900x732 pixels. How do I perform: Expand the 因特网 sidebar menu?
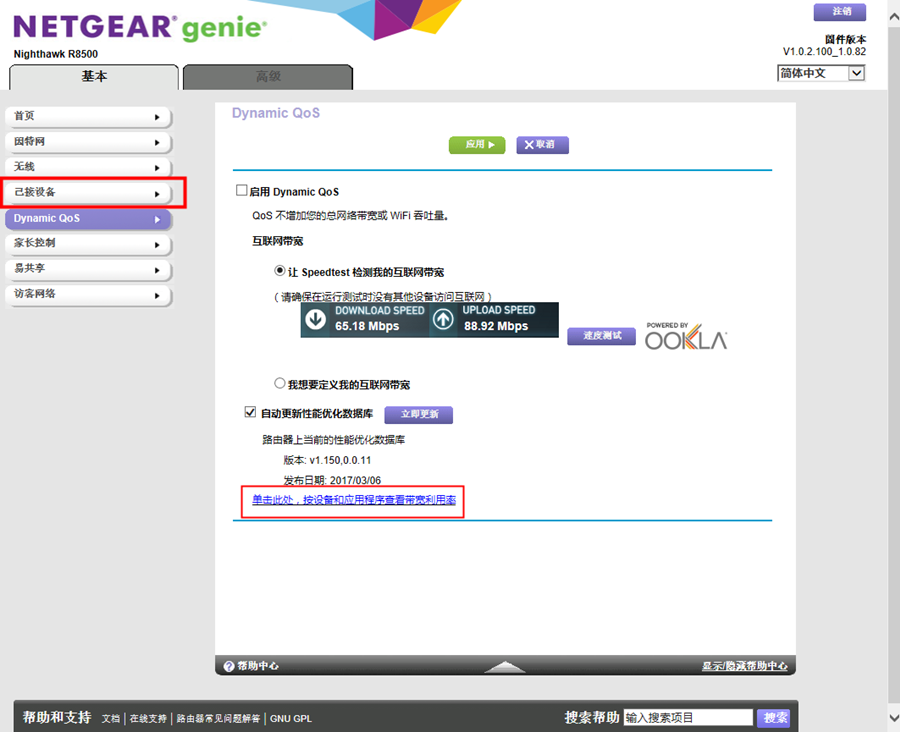pos(90,142)
